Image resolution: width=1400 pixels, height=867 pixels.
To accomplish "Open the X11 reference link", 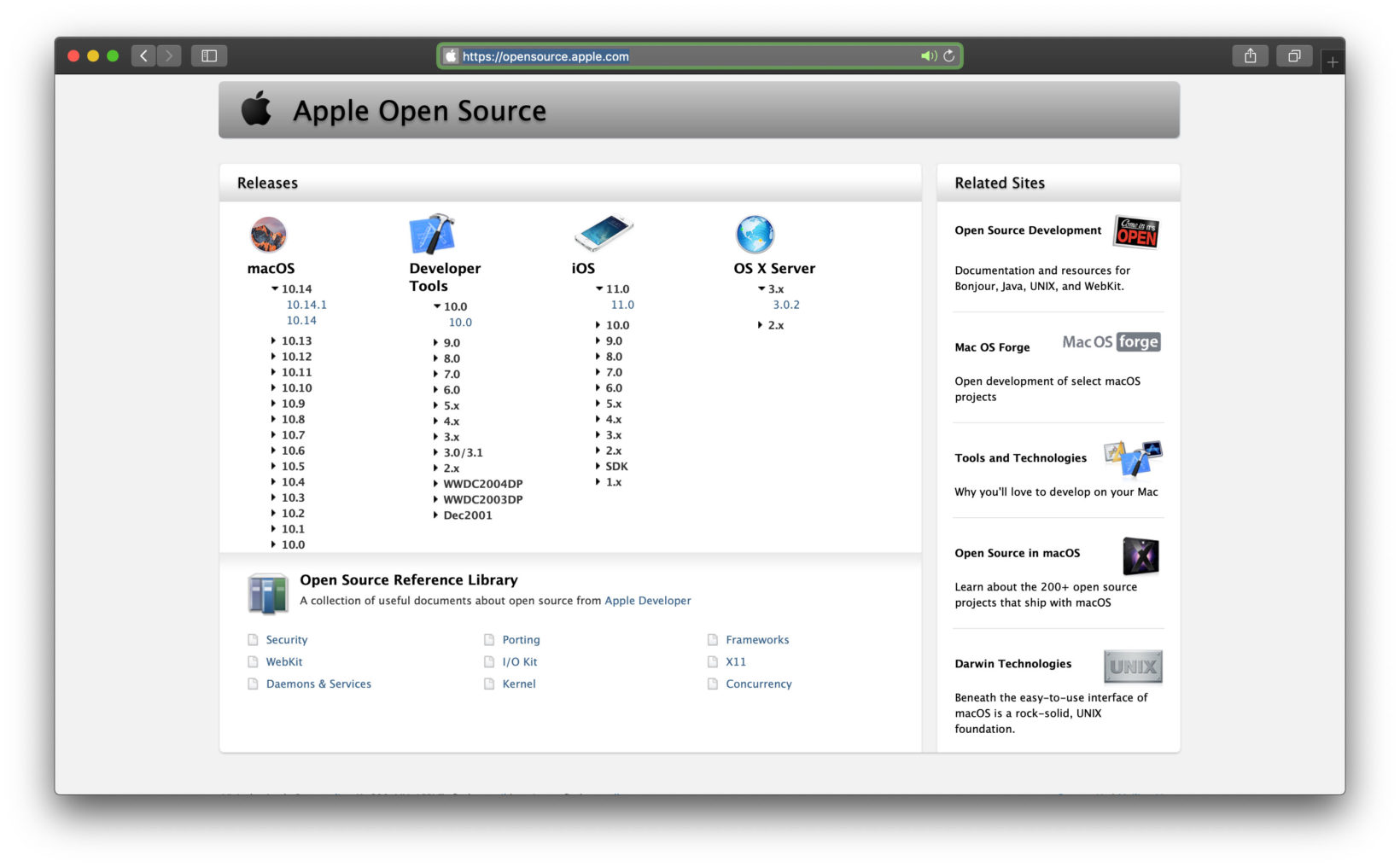I will (736, 662).
